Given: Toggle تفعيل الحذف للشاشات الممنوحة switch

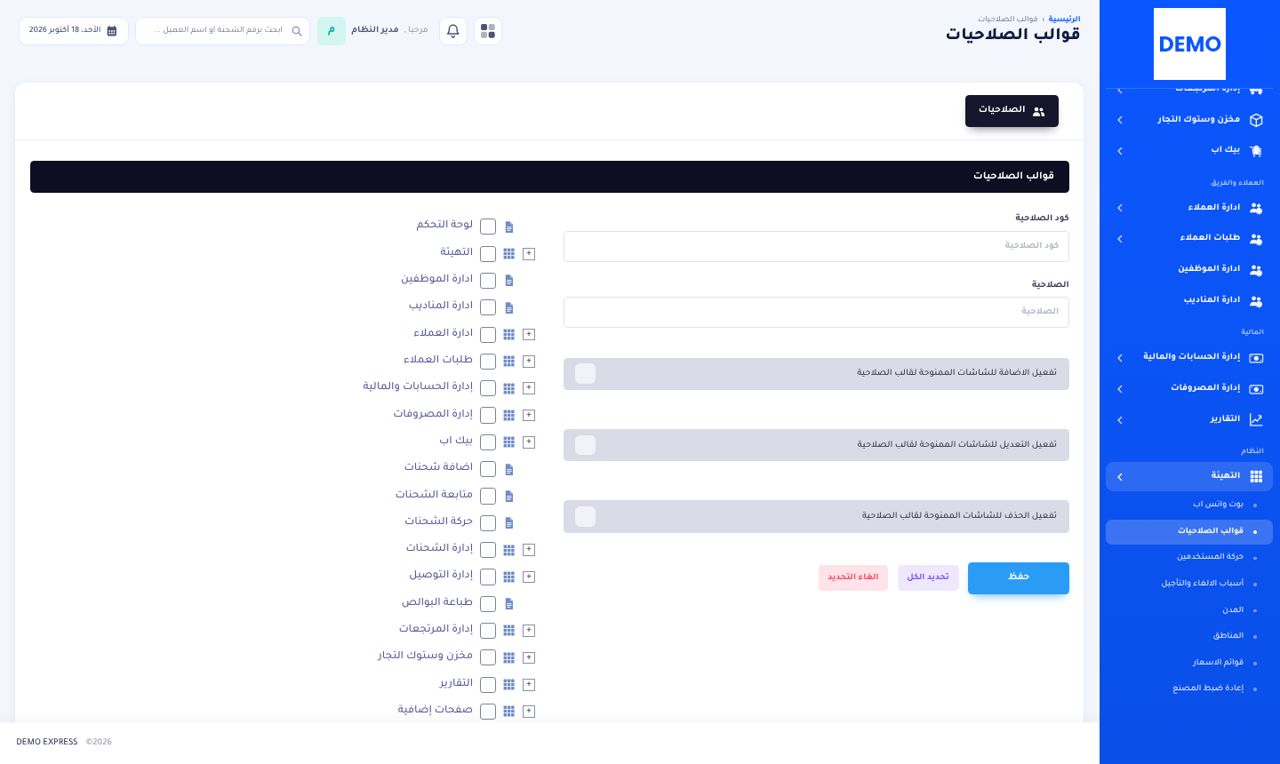Looking at the screenshot, I should (586, 516).
